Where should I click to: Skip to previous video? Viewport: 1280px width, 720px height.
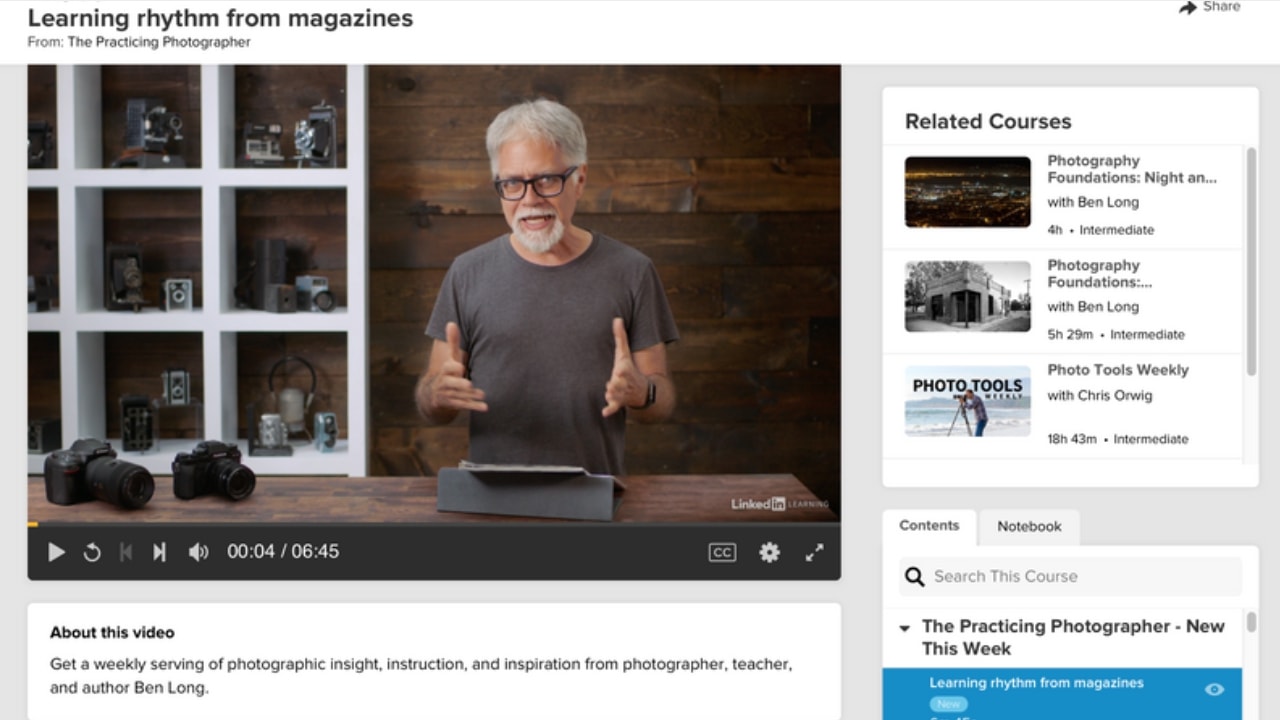pyautogui.click(x=126, y=552)
